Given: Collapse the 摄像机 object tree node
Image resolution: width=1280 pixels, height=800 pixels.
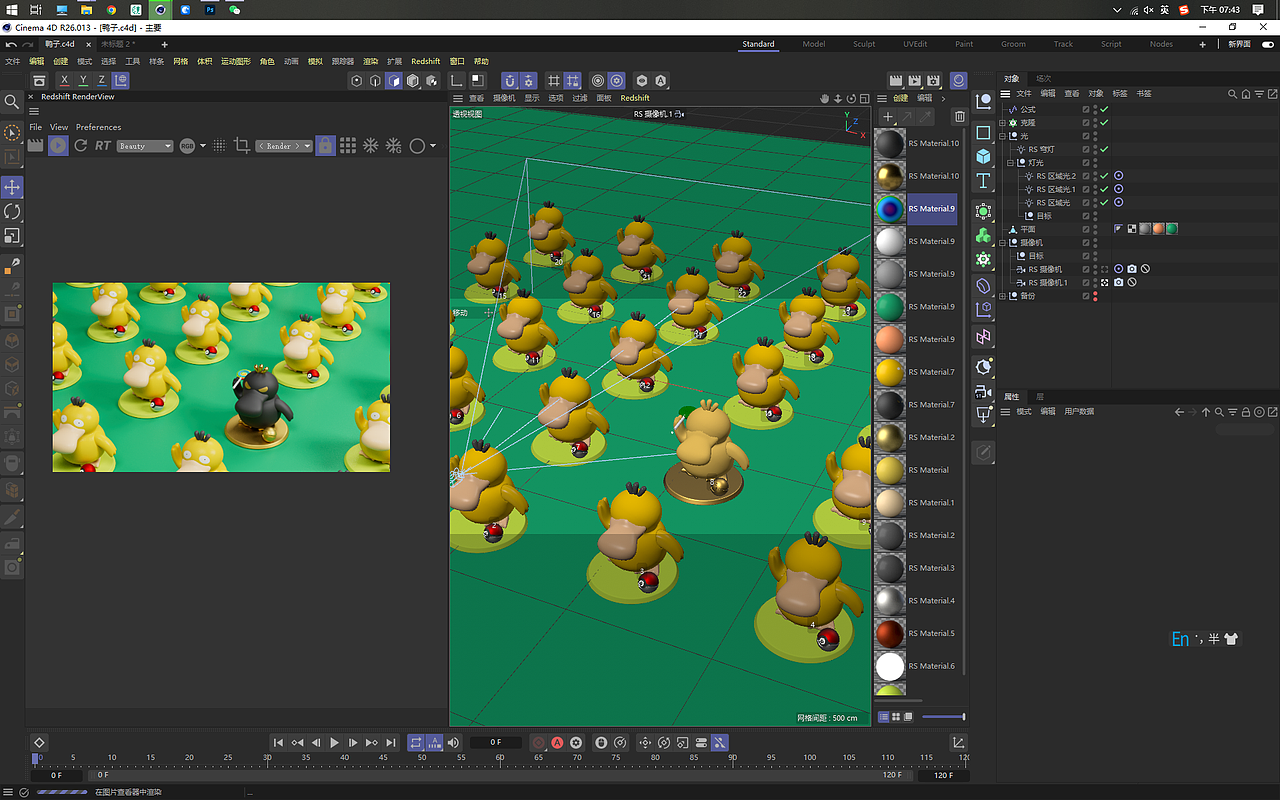Looking at the screenshot, I should pos(1004,243).
